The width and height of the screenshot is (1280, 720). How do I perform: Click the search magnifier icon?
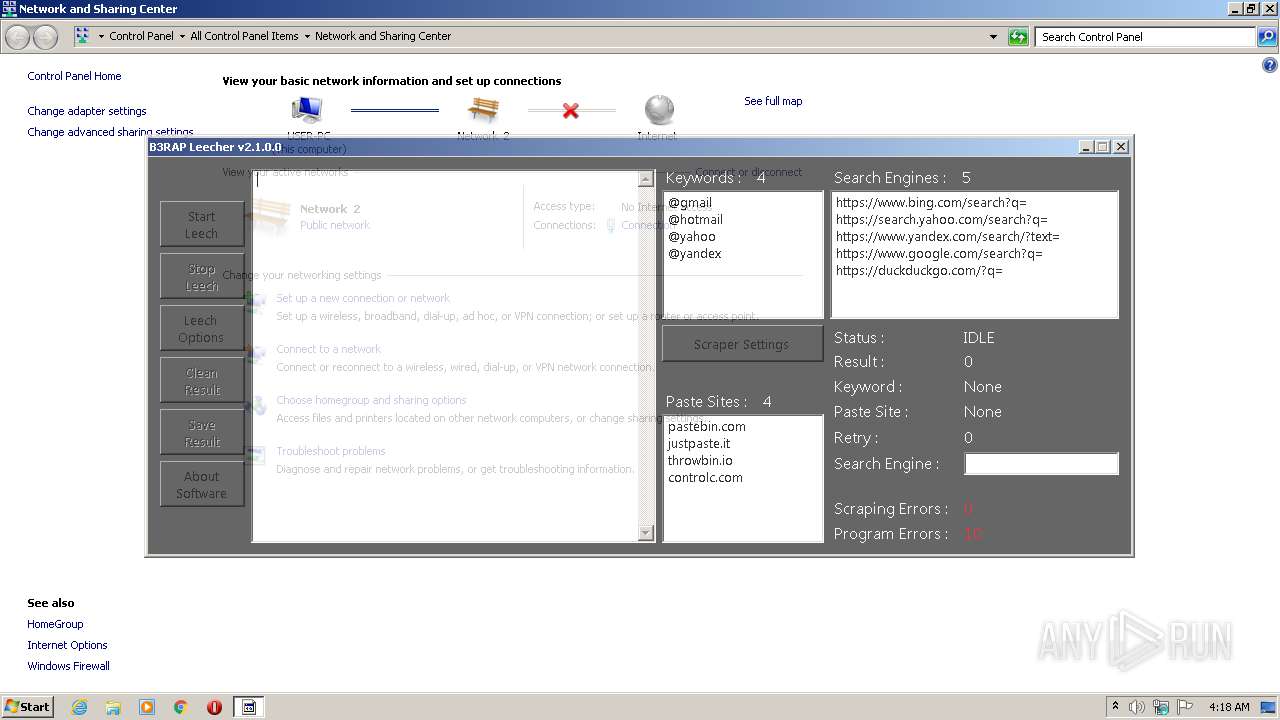pyautogui.click(x=1267, y=37)
